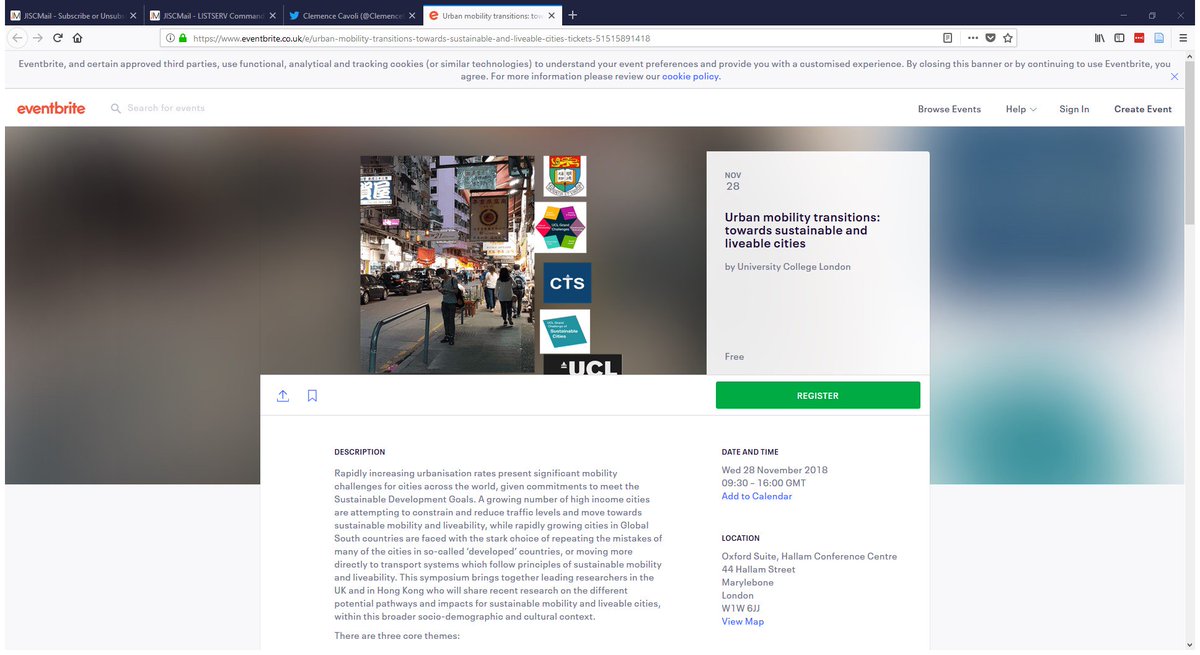
Task: Click 'Oxford Suite, Hallam Conference Centre' text
Action: pos(810,556)
